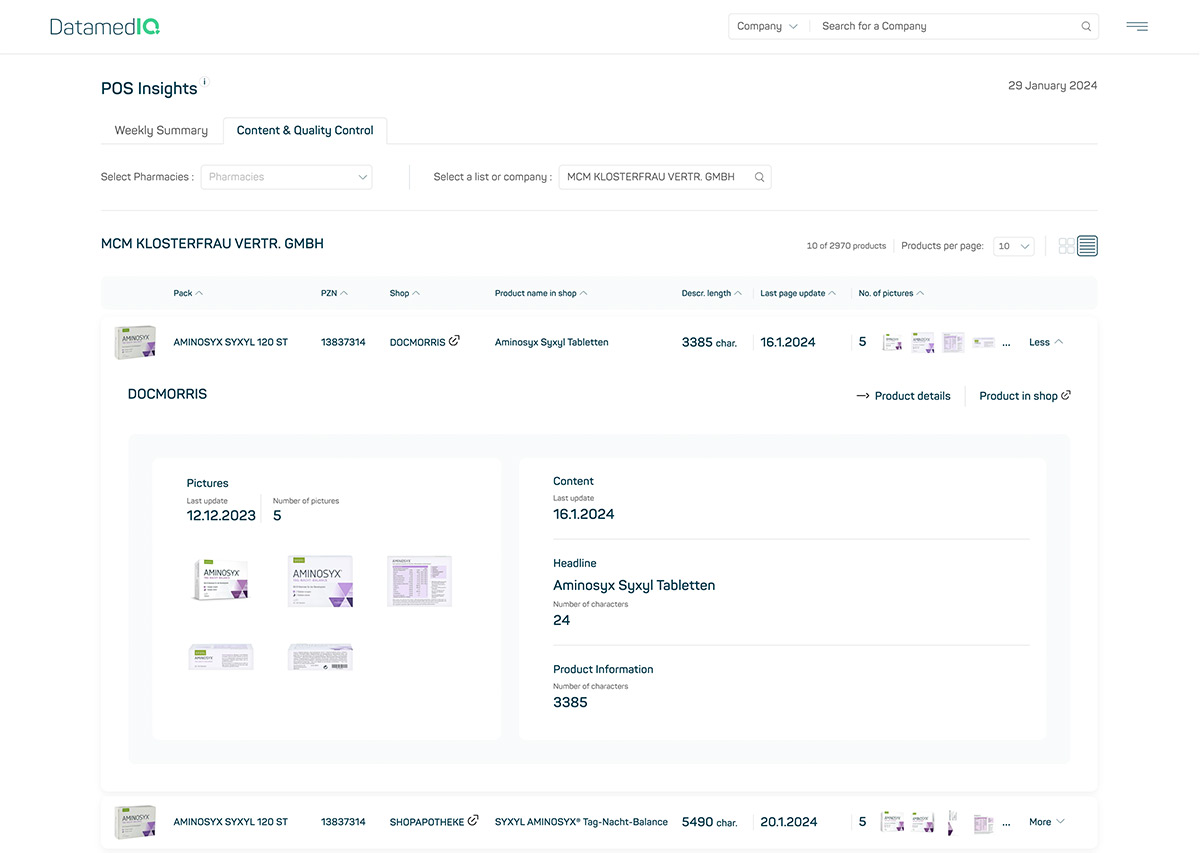Image resolution: width=1200 pixels, height=853 pixels.
Task: Click '29 January 2024' date
Action: pyautogui.click(x=1052, y=86)
